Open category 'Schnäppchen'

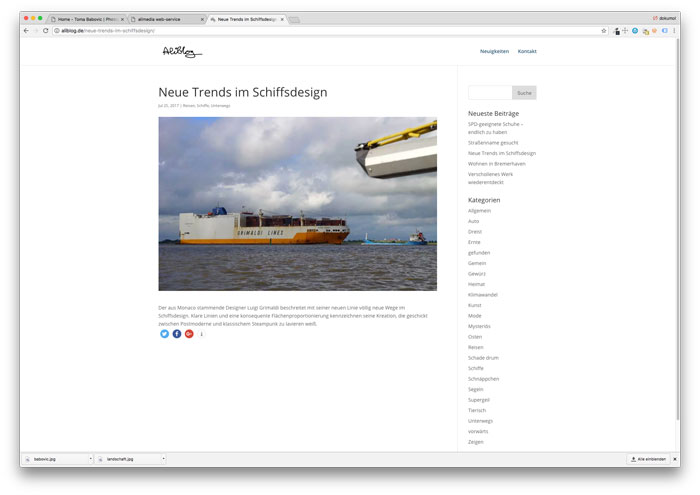[483, 379]
